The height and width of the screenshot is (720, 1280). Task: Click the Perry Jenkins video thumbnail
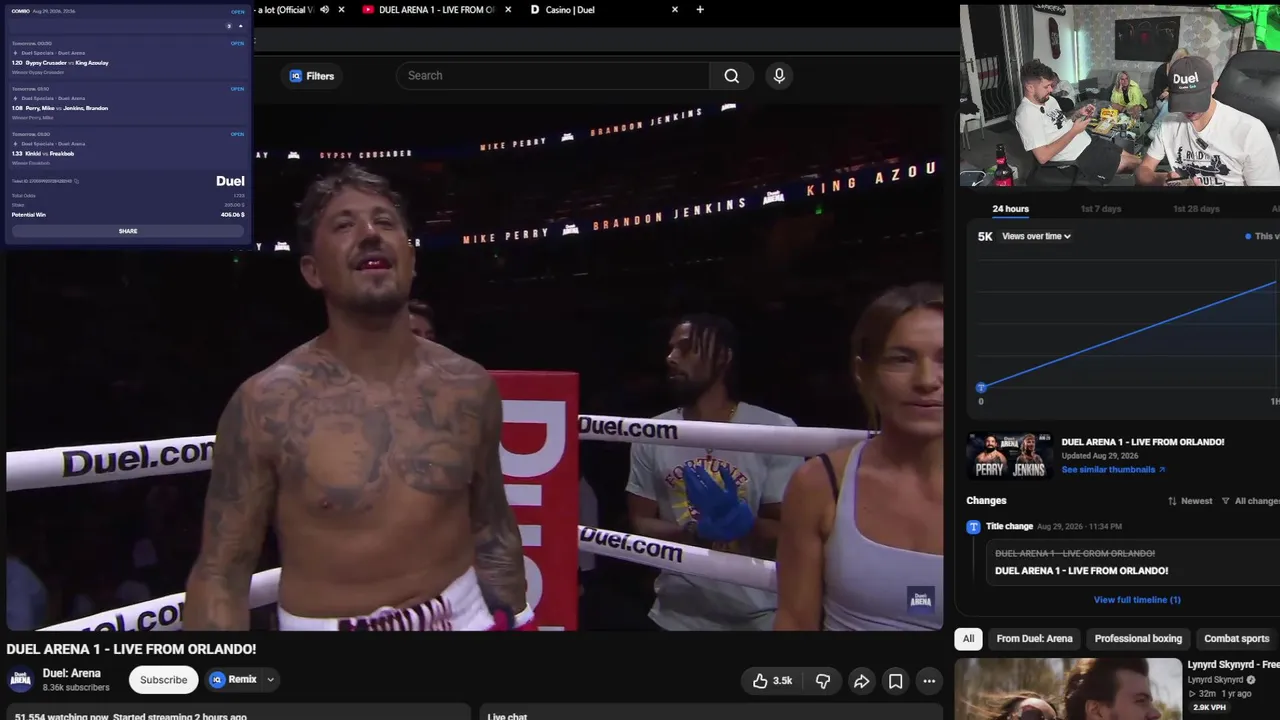click(1009, 456)
